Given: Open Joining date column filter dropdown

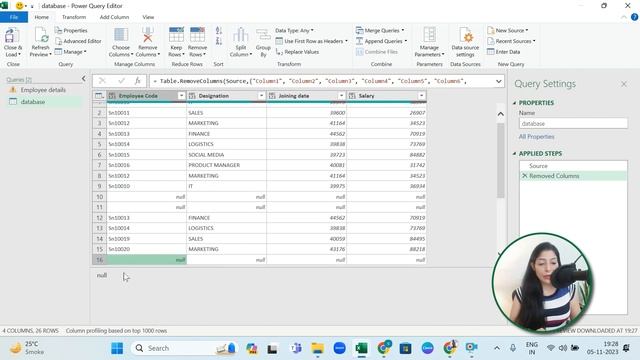Looking at the screenshot, I should [x=341, y=96].
